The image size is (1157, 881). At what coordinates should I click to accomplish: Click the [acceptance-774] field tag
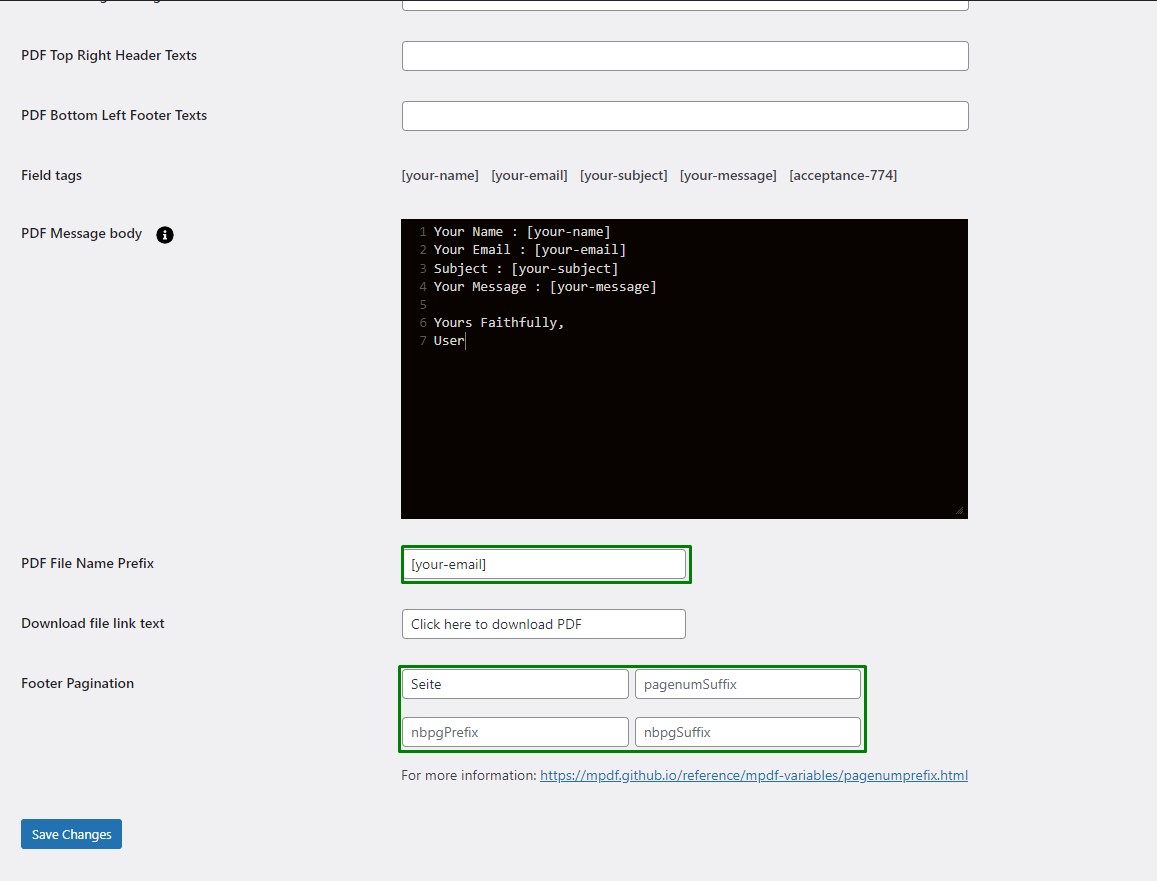[x=842, y=176]
